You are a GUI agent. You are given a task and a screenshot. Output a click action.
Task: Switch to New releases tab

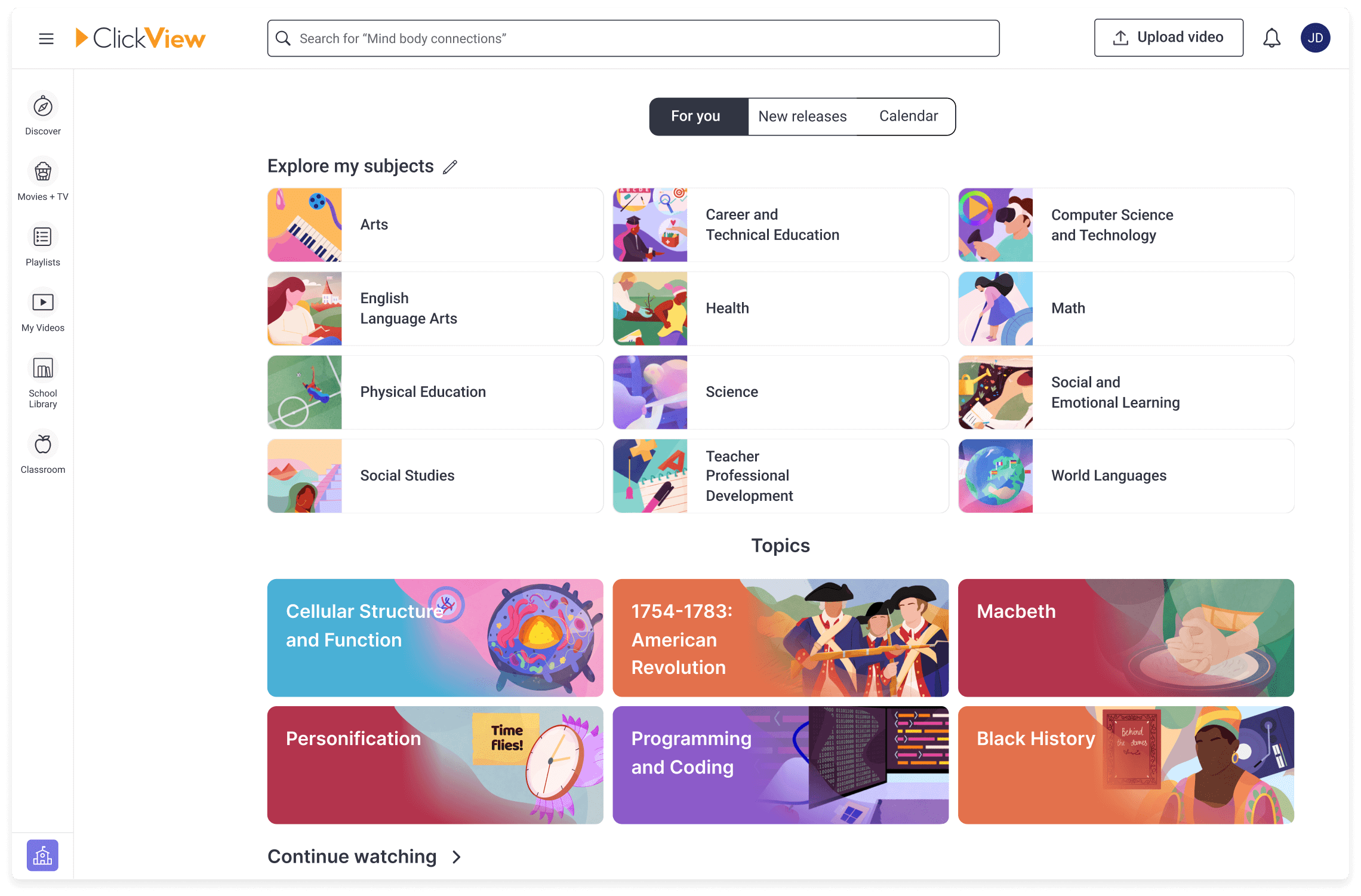pyautogui.click(x=801, y=116)
